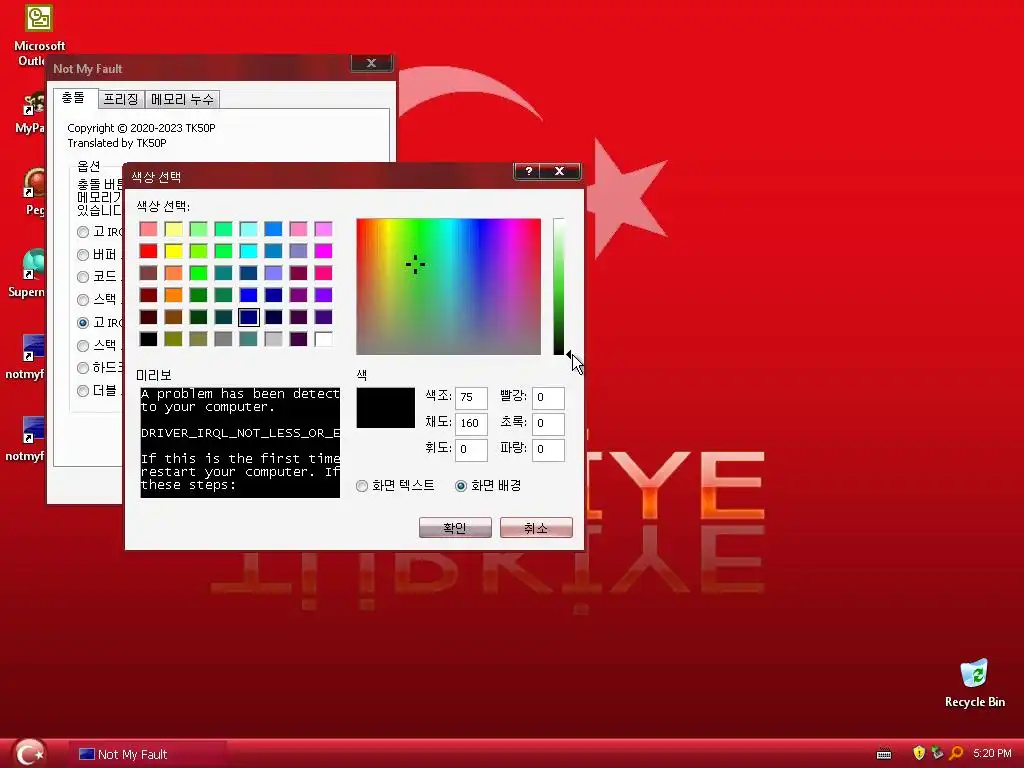This screenshot has width=1024, height=768.
Task: Pick the pure yellow color swatch
Action: [173, 251]
